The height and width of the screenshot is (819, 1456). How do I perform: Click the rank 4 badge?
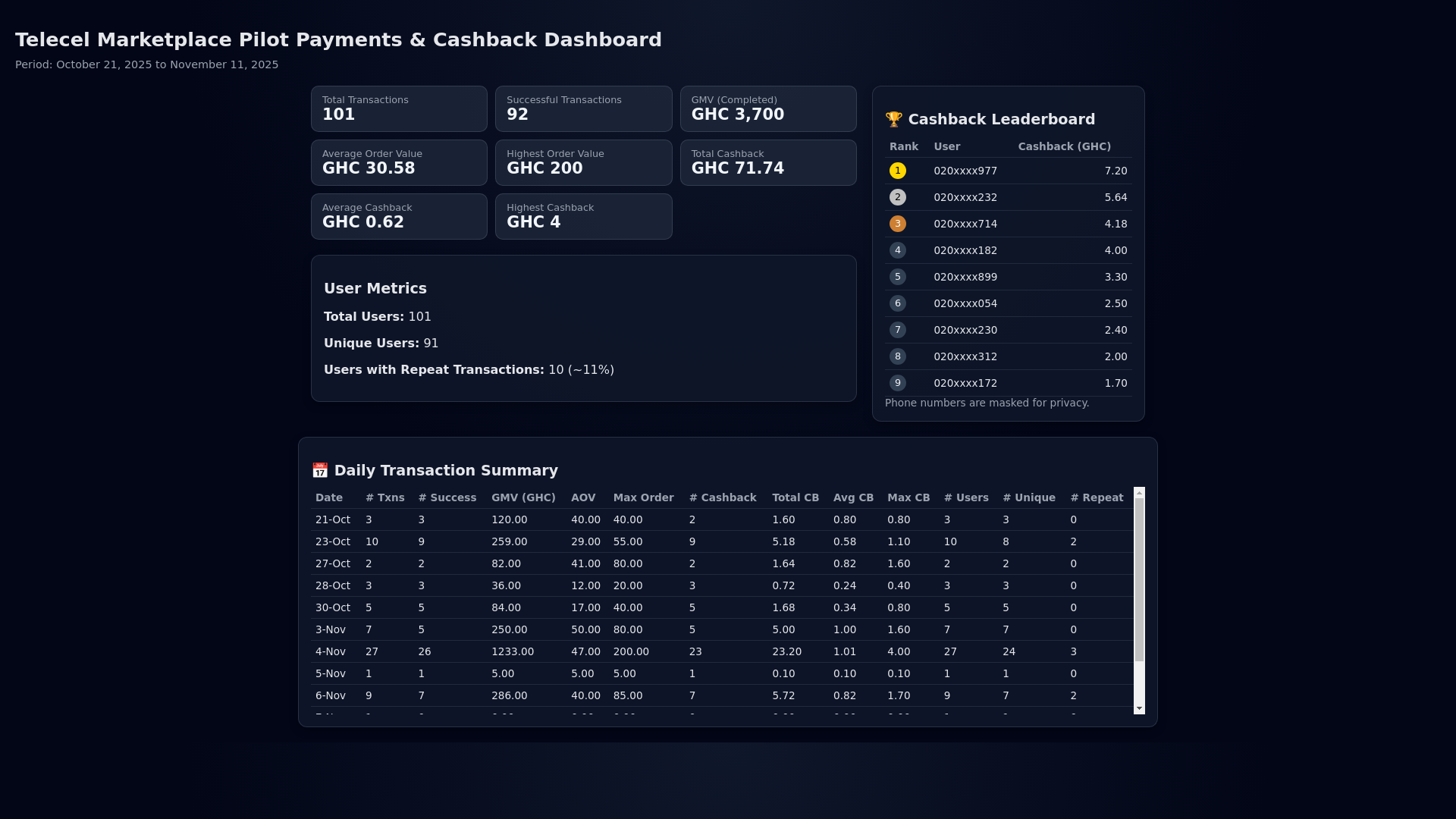[x=898, y=250]
